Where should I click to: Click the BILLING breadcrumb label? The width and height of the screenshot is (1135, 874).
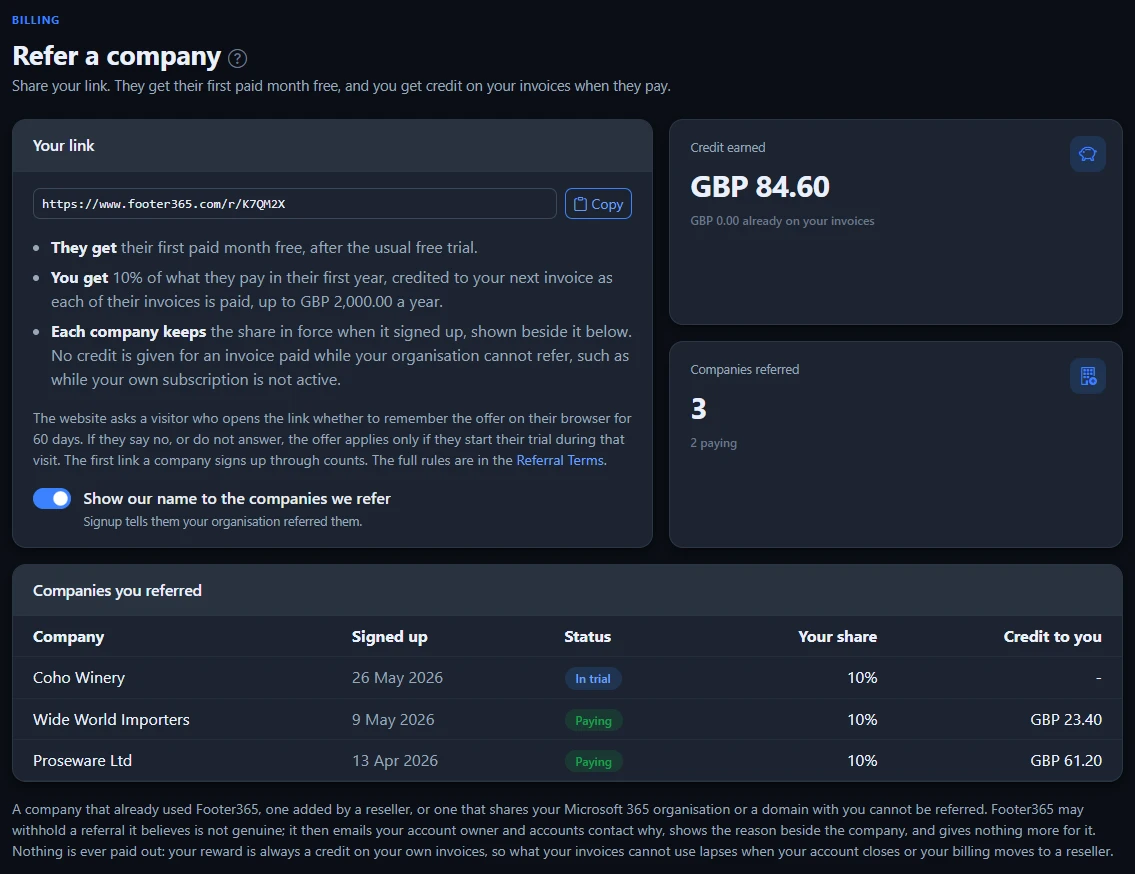[x=35, y=20]
